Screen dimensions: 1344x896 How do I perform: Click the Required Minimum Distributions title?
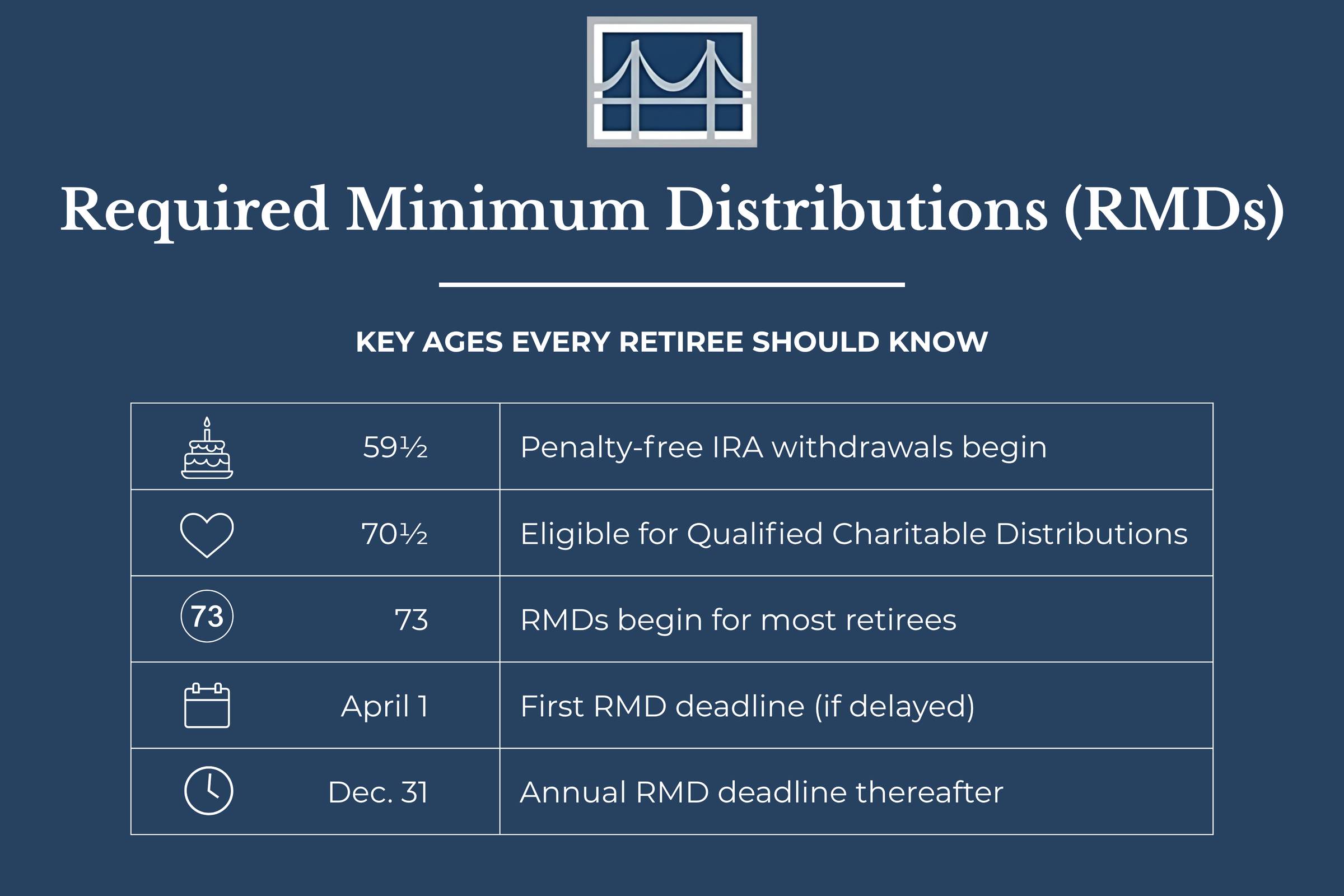pos(672,211)
